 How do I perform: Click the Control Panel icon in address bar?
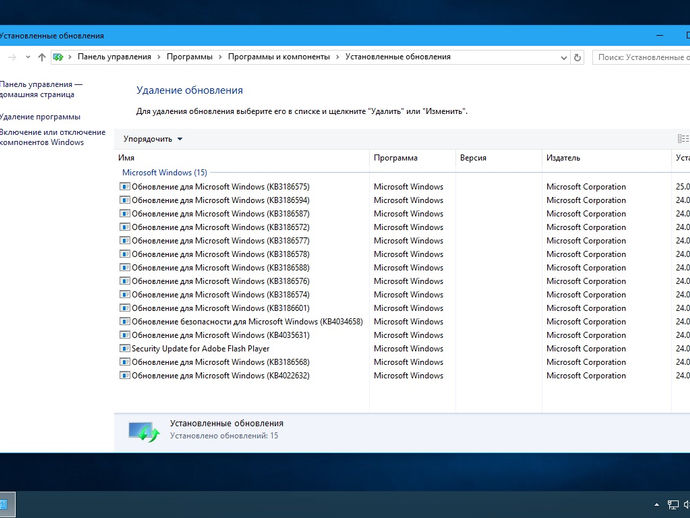(58, 57)
